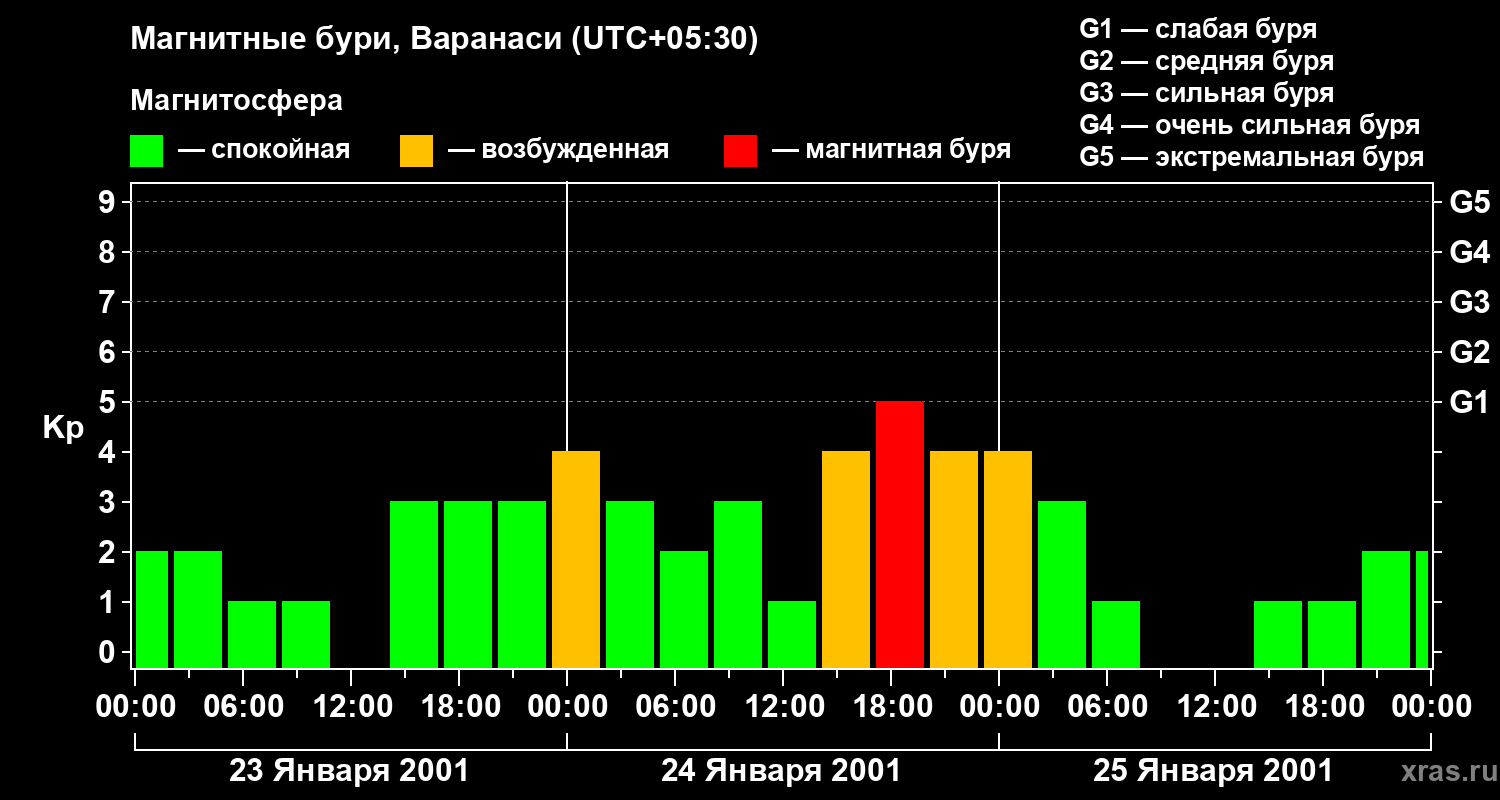Screen dimensions: 1500x800
Task: Select the yellow bar at 00:00–03:00 on 24 January
Action: (x=576, y=560)
